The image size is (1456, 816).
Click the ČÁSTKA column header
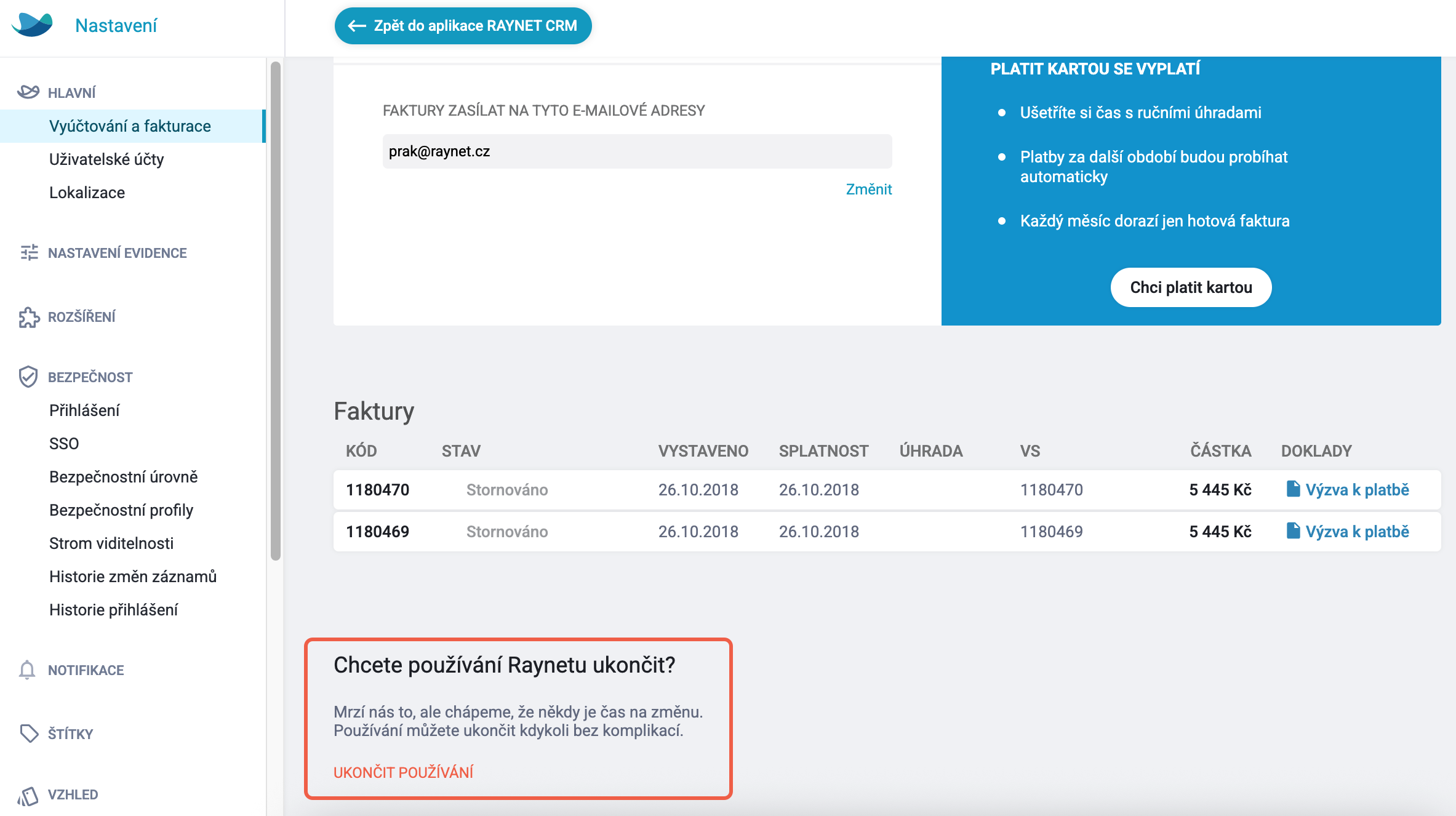click(1221, 451)
